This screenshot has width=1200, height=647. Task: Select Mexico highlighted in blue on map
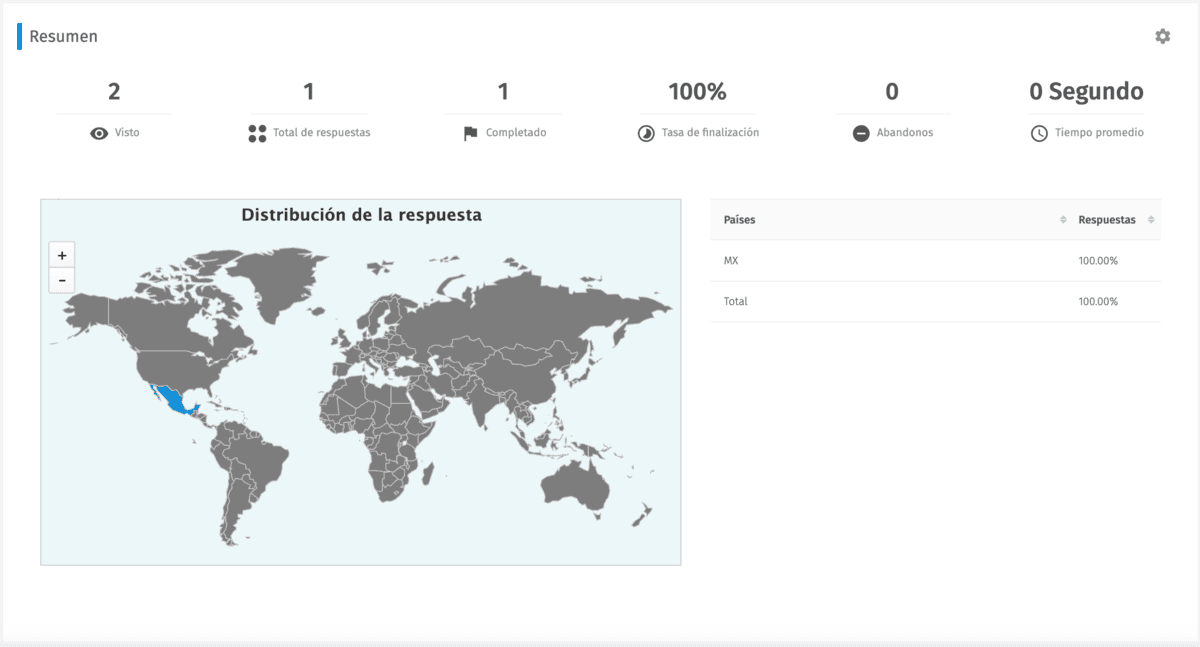pos(177,402)
